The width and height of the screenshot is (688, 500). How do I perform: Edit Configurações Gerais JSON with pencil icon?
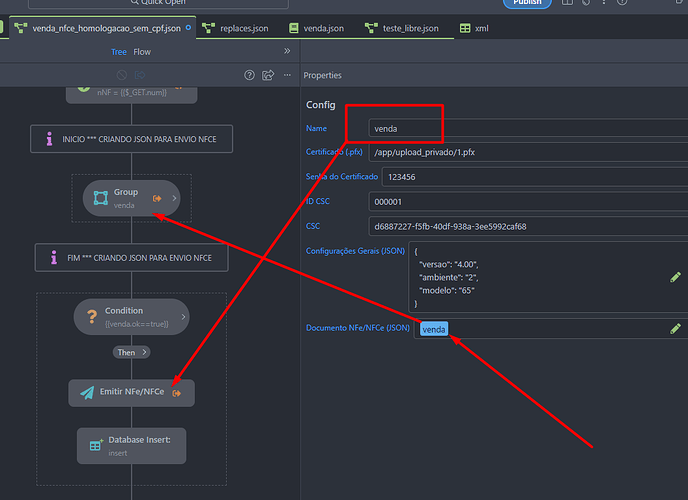point(676,277)
